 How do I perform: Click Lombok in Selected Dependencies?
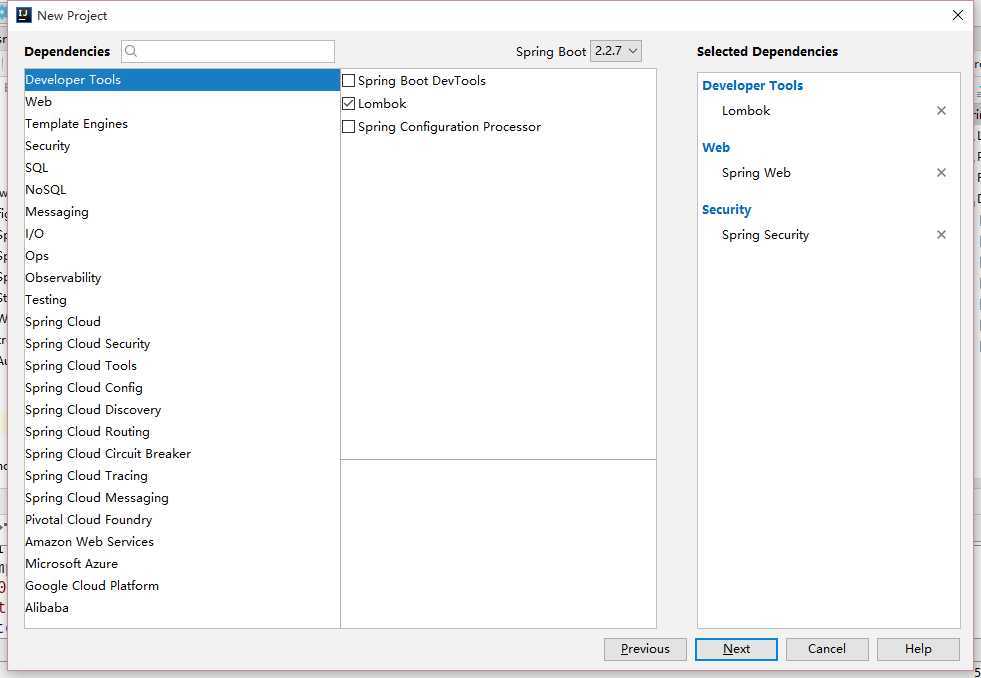746,111
